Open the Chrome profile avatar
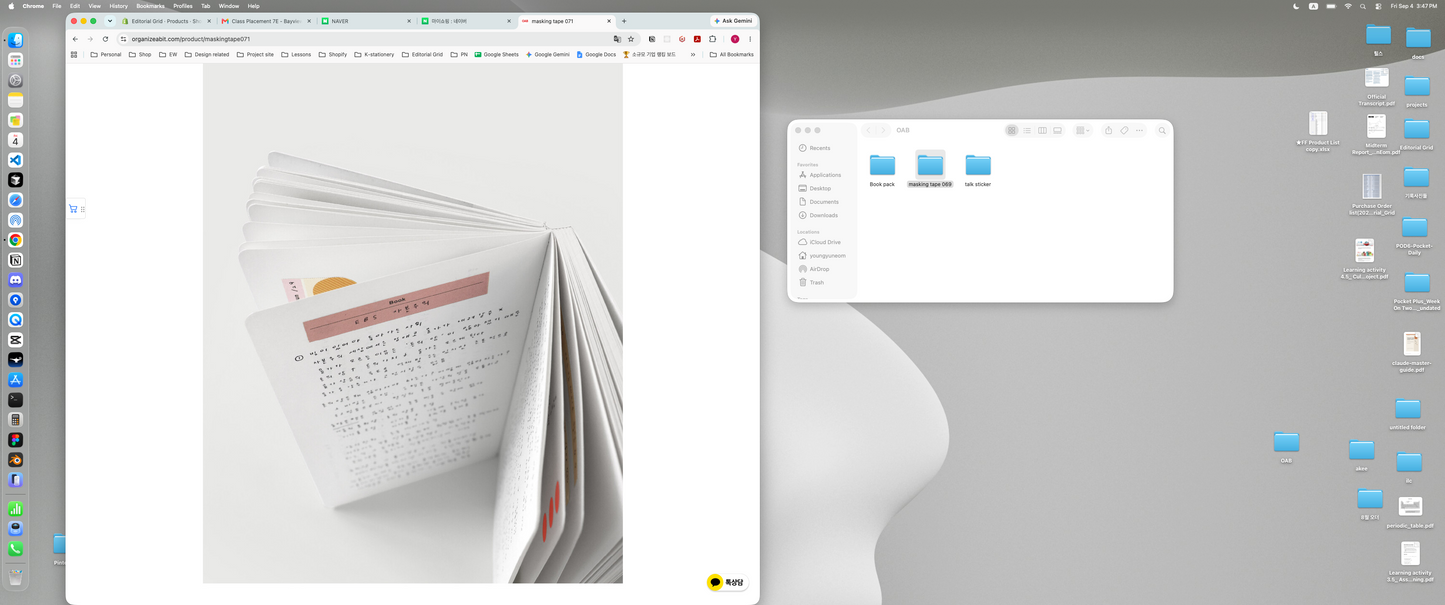1445x605 pixels. point(735,39)
